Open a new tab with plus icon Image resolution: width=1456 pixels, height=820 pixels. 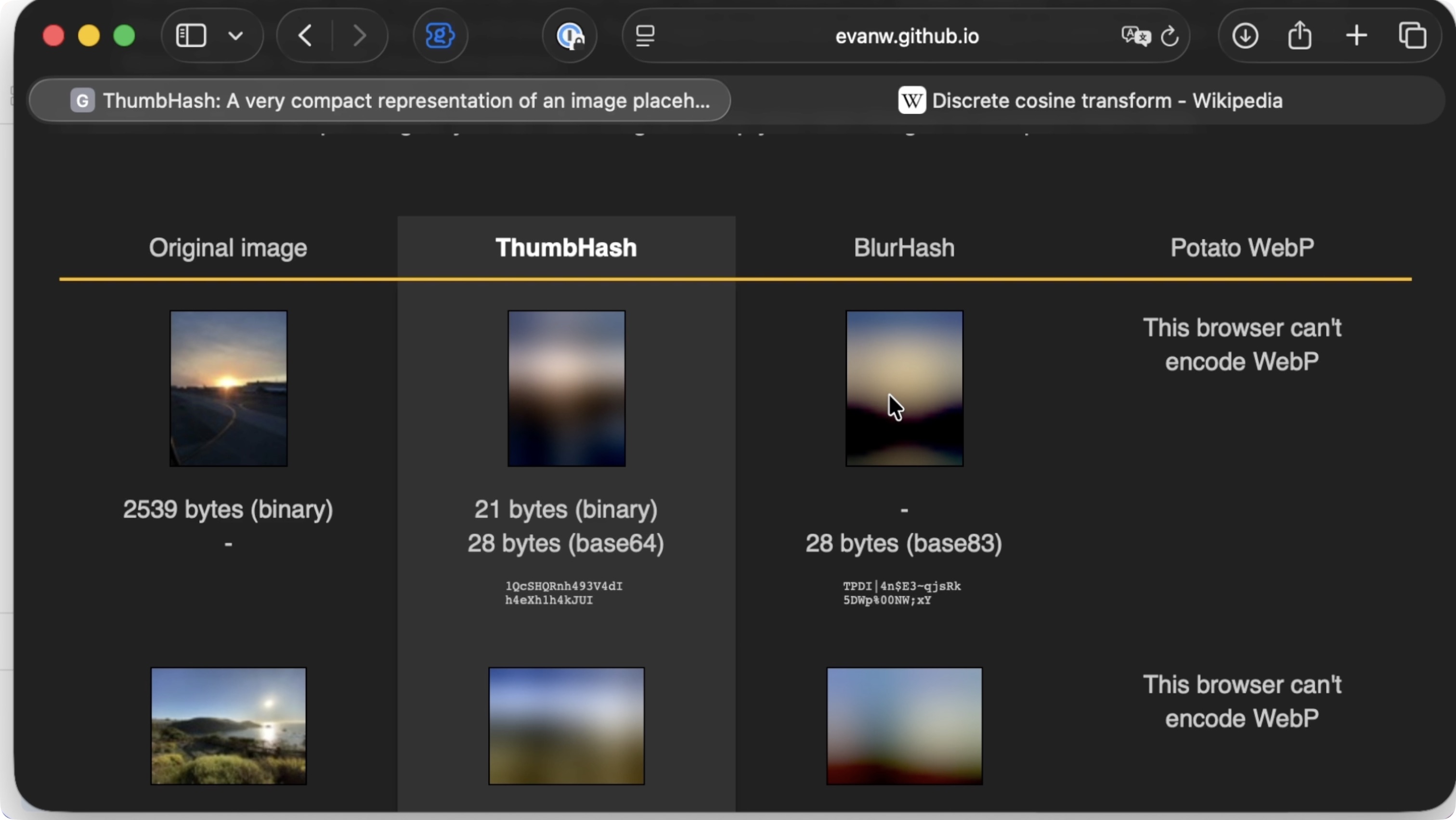click(1356, 36)
